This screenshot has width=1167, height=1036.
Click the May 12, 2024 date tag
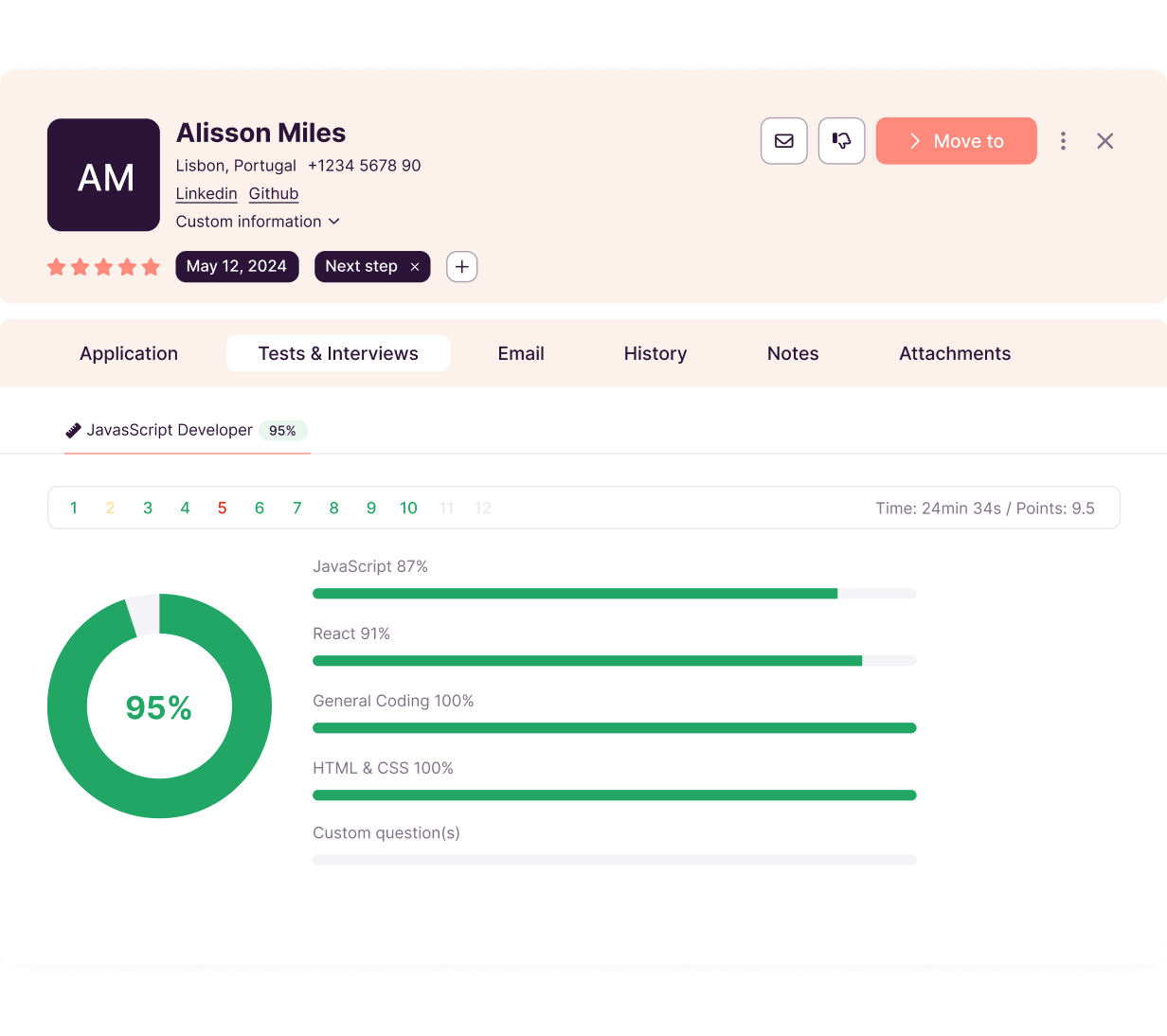(237, 267)
